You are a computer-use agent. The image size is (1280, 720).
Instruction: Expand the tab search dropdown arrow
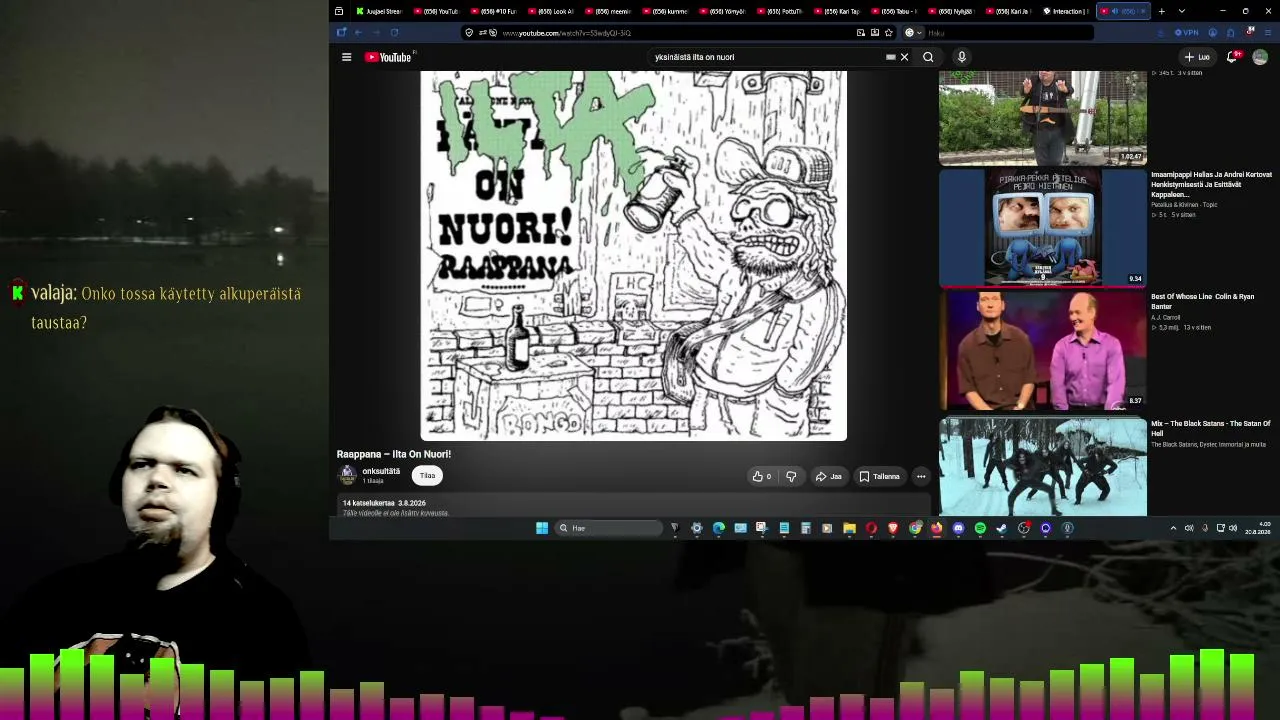click(x=1182, y=11)
